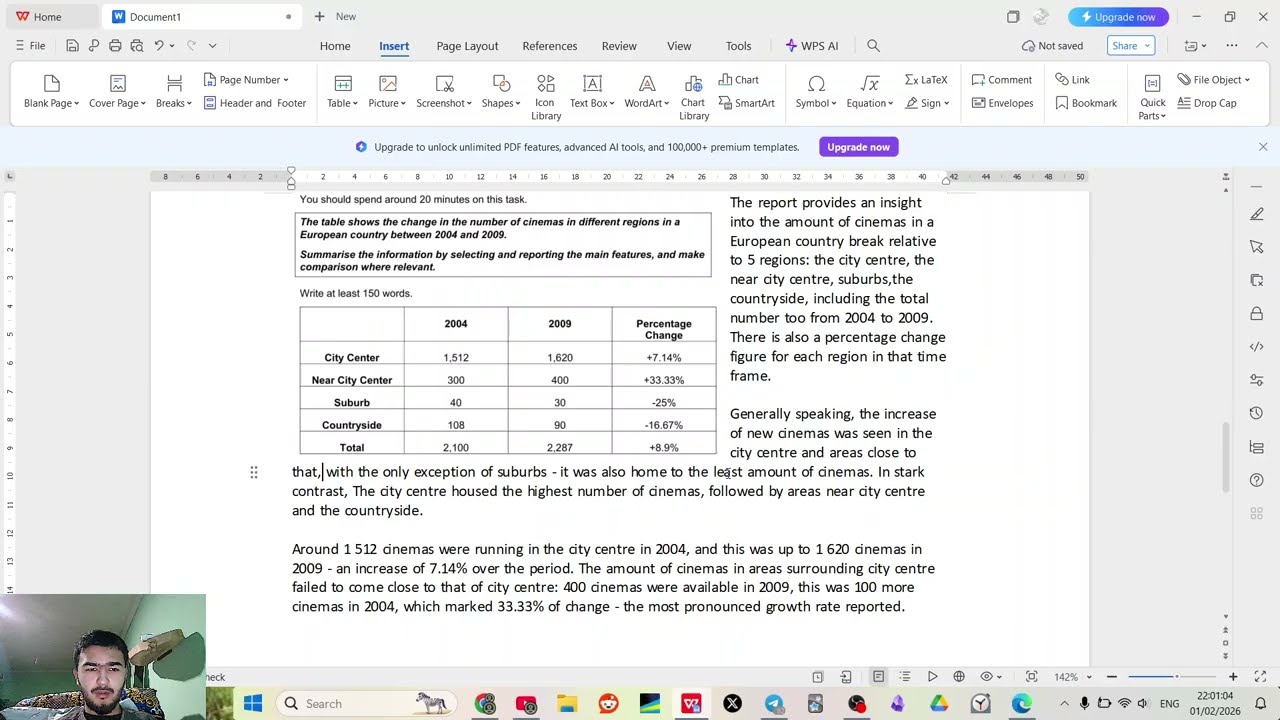Switch to the View tab
Viewport: 1280px width, 720px height.
(679, 46)
